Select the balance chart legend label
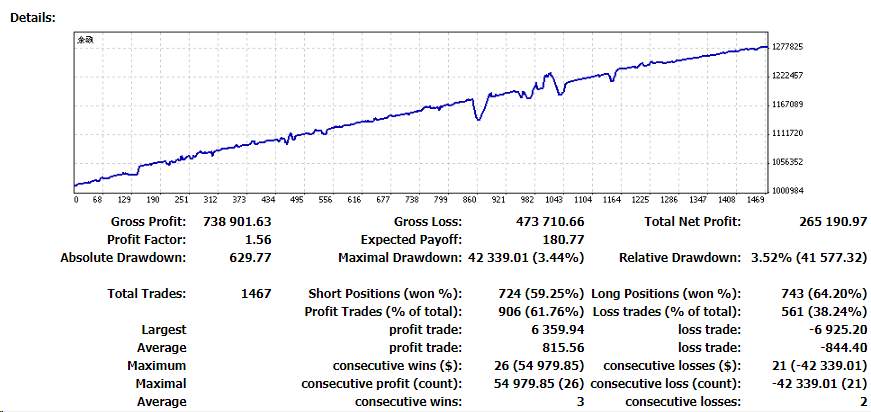The width and height of the screenshot is (871, 412). [85, 40]
